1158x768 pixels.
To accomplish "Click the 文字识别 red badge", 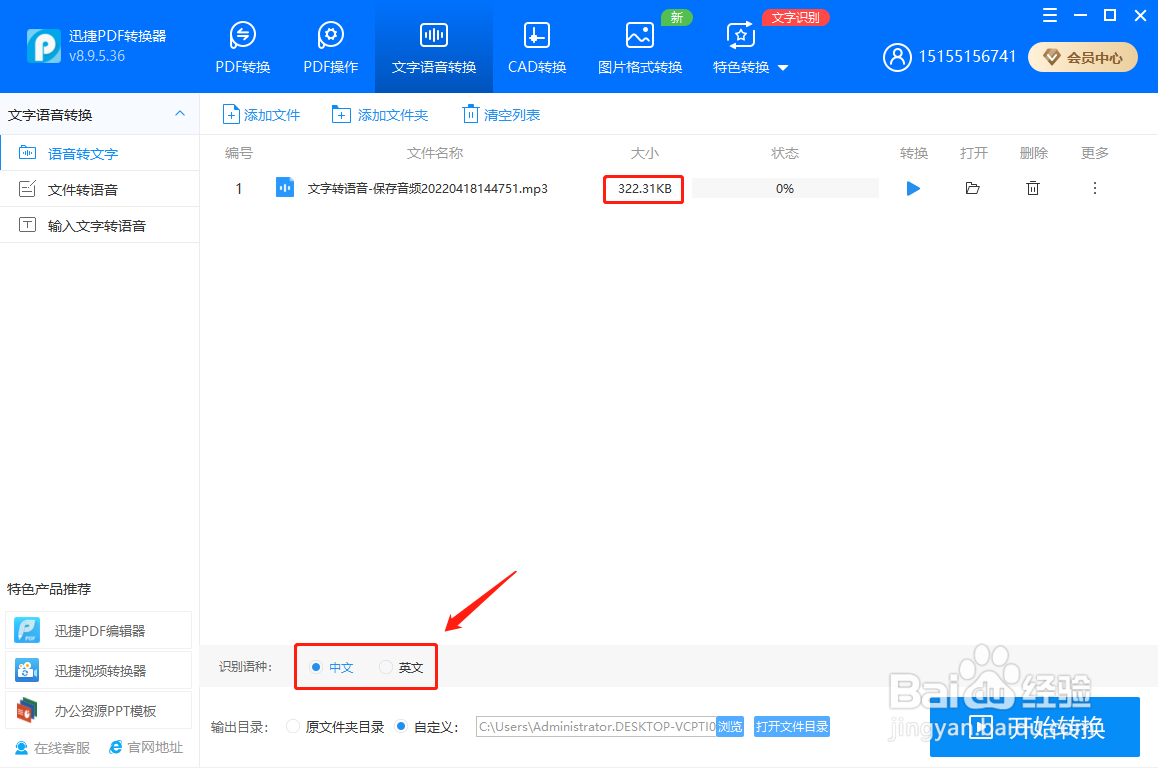I will click(x=795, y=17).
